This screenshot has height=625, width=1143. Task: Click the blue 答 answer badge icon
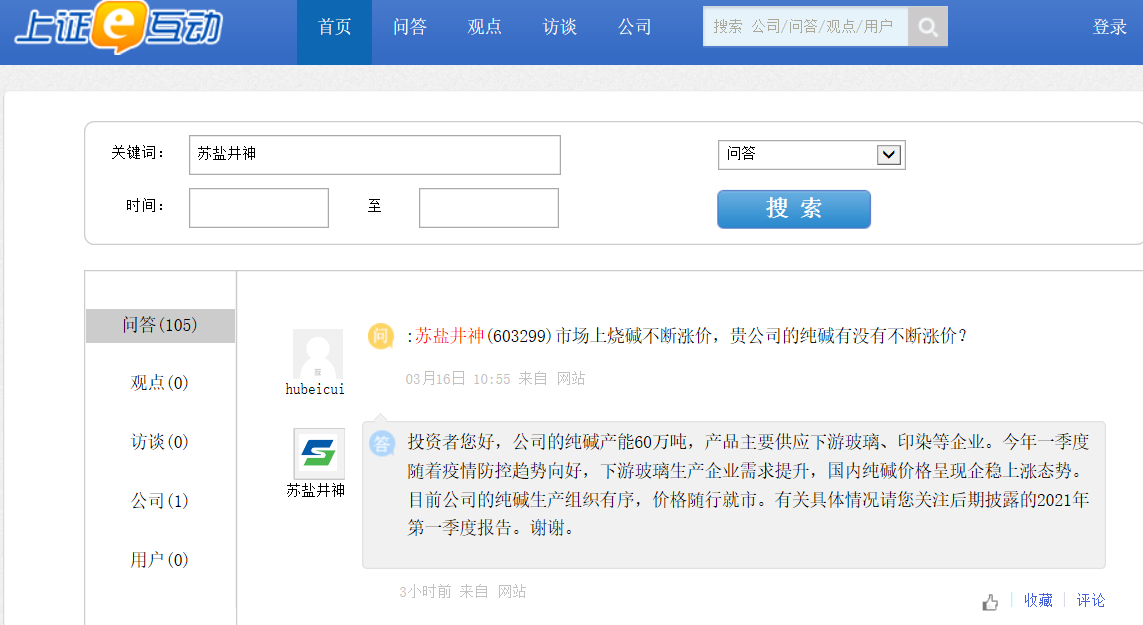(382, 443)
